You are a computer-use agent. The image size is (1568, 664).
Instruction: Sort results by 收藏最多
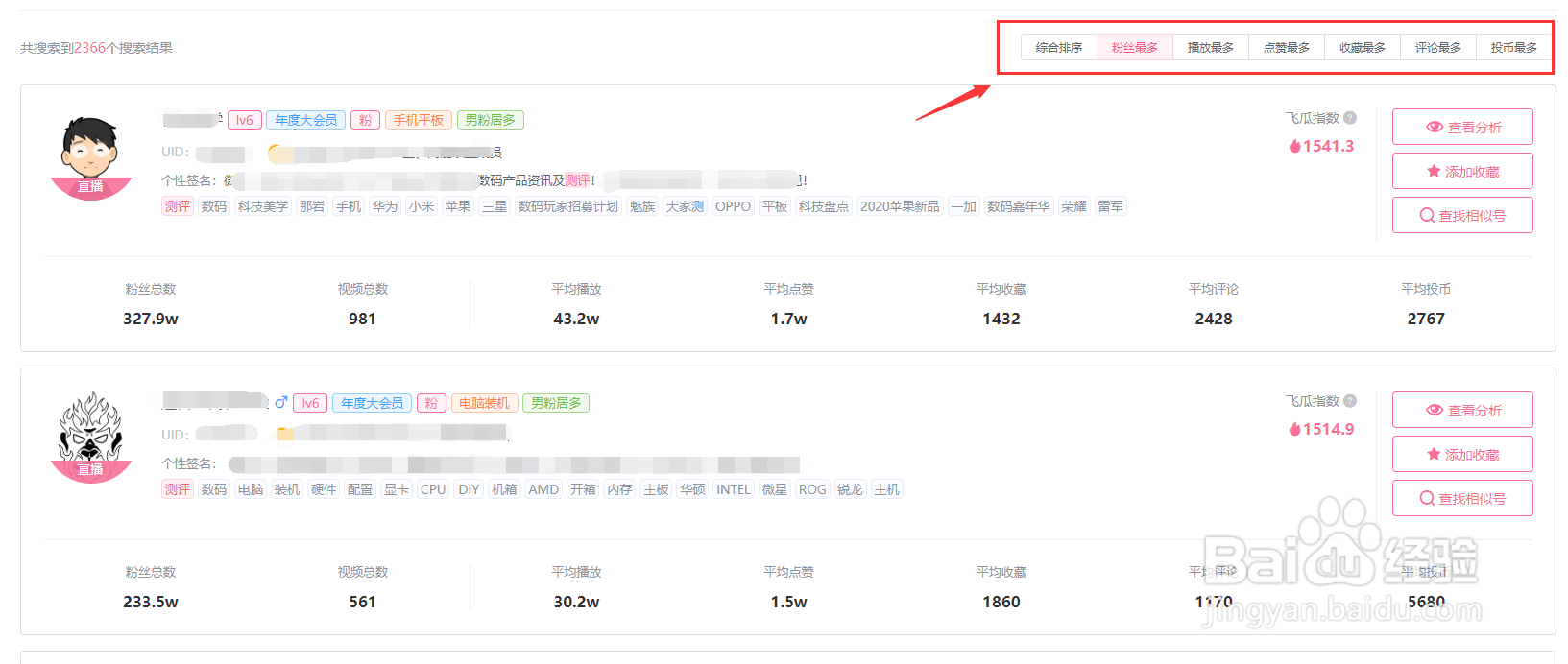tap(1363, 47)
